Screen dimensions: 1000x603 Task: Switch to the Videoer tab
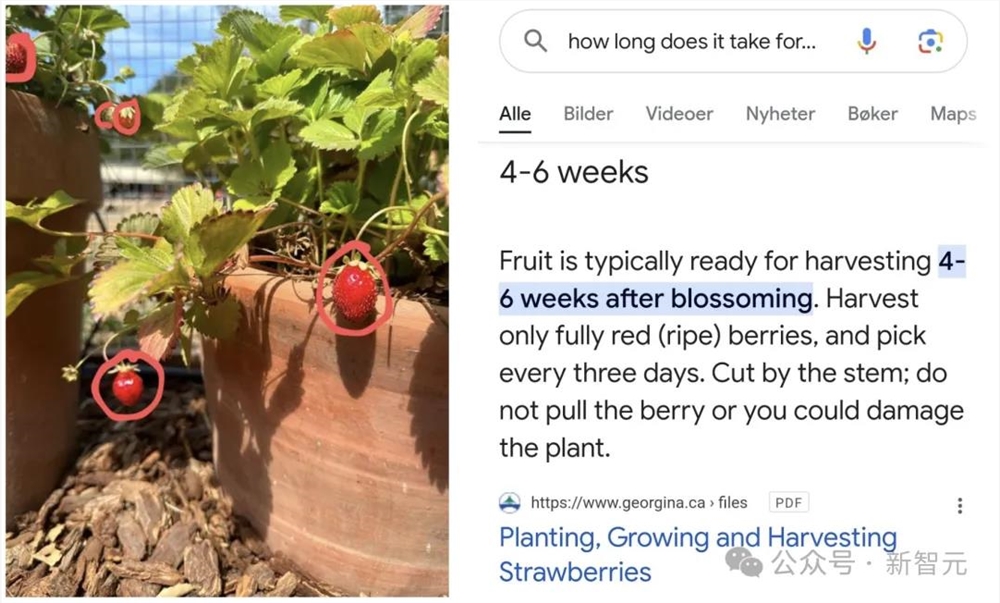679,113
